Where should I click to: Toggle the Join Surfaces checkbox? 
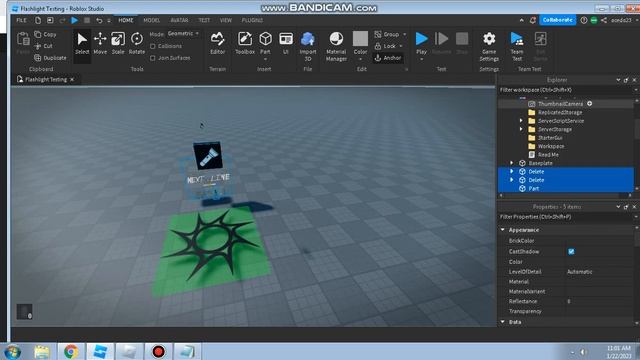[x=153, y=58]
